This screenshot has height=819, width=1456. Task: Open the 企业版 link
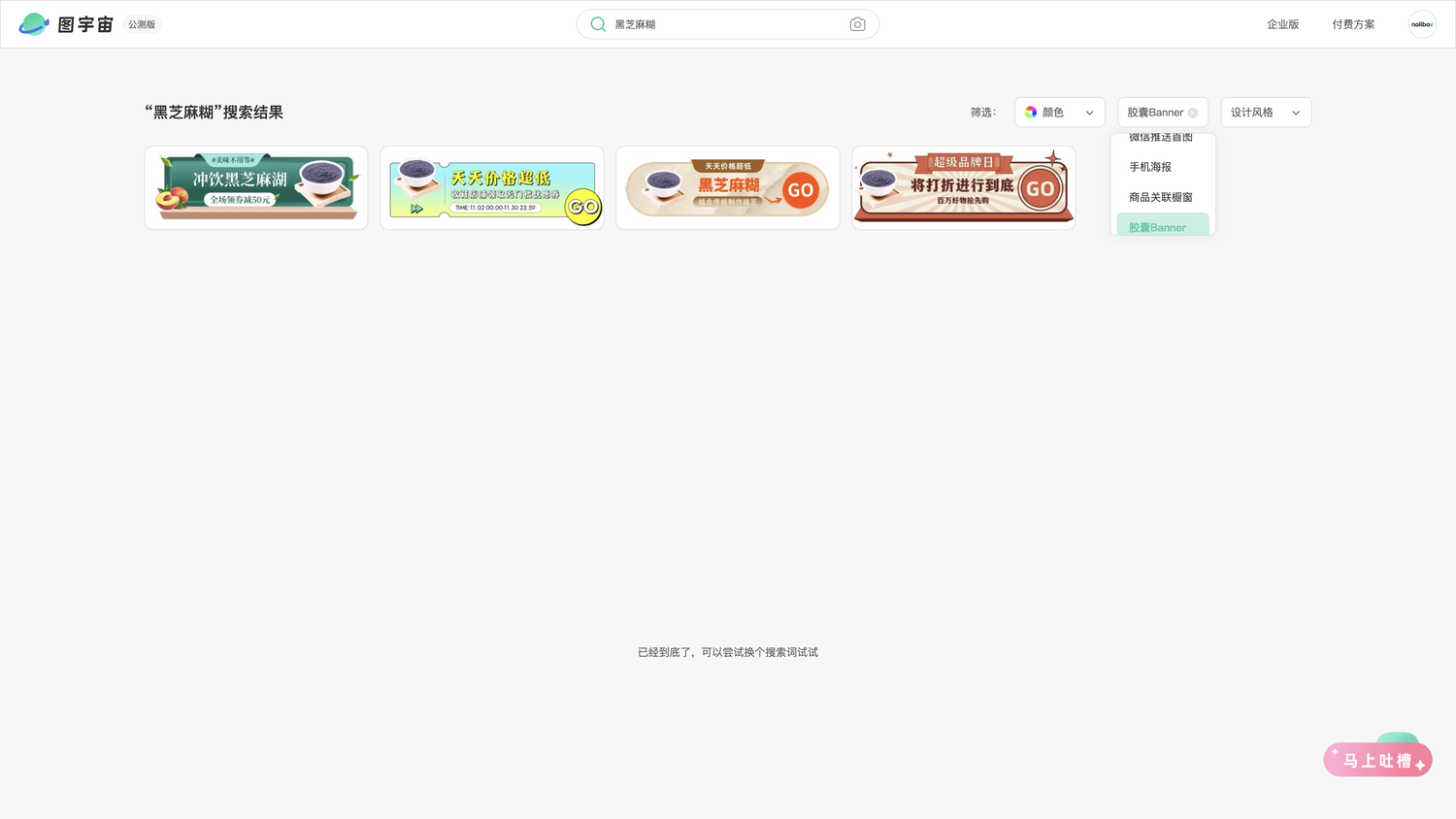click(1282, 24)
